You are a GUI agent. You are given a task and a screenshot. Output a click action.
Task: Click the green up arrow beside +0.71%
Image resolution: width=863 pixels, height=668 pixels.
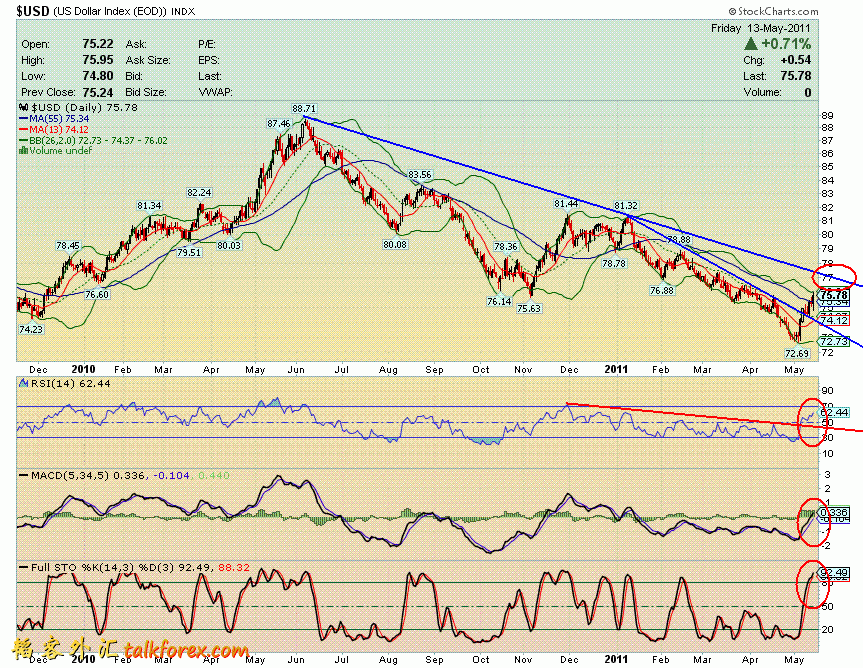[x=751, y=44]
